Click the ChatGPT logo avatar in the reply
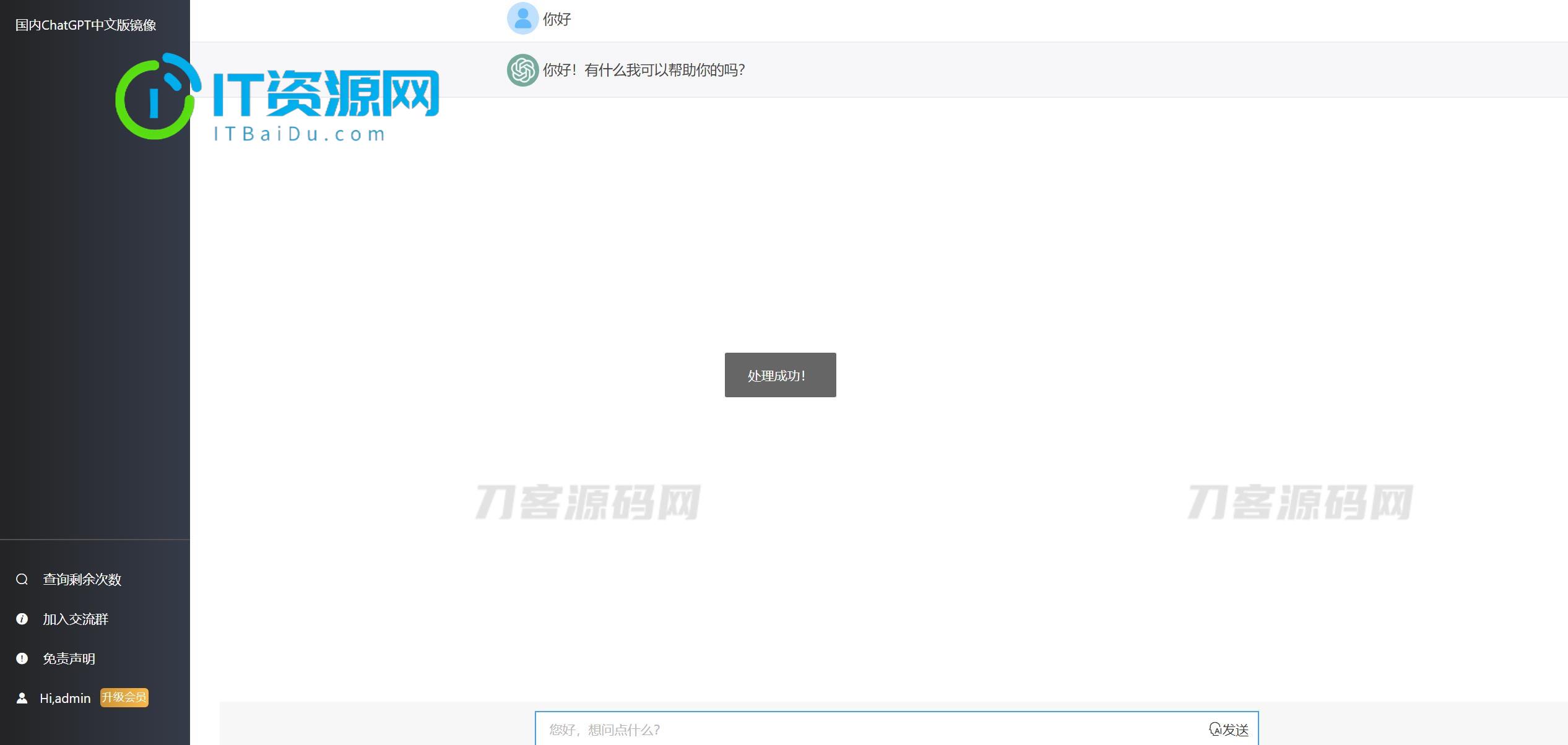1568x745 pixels. click(x=522, y=70)
